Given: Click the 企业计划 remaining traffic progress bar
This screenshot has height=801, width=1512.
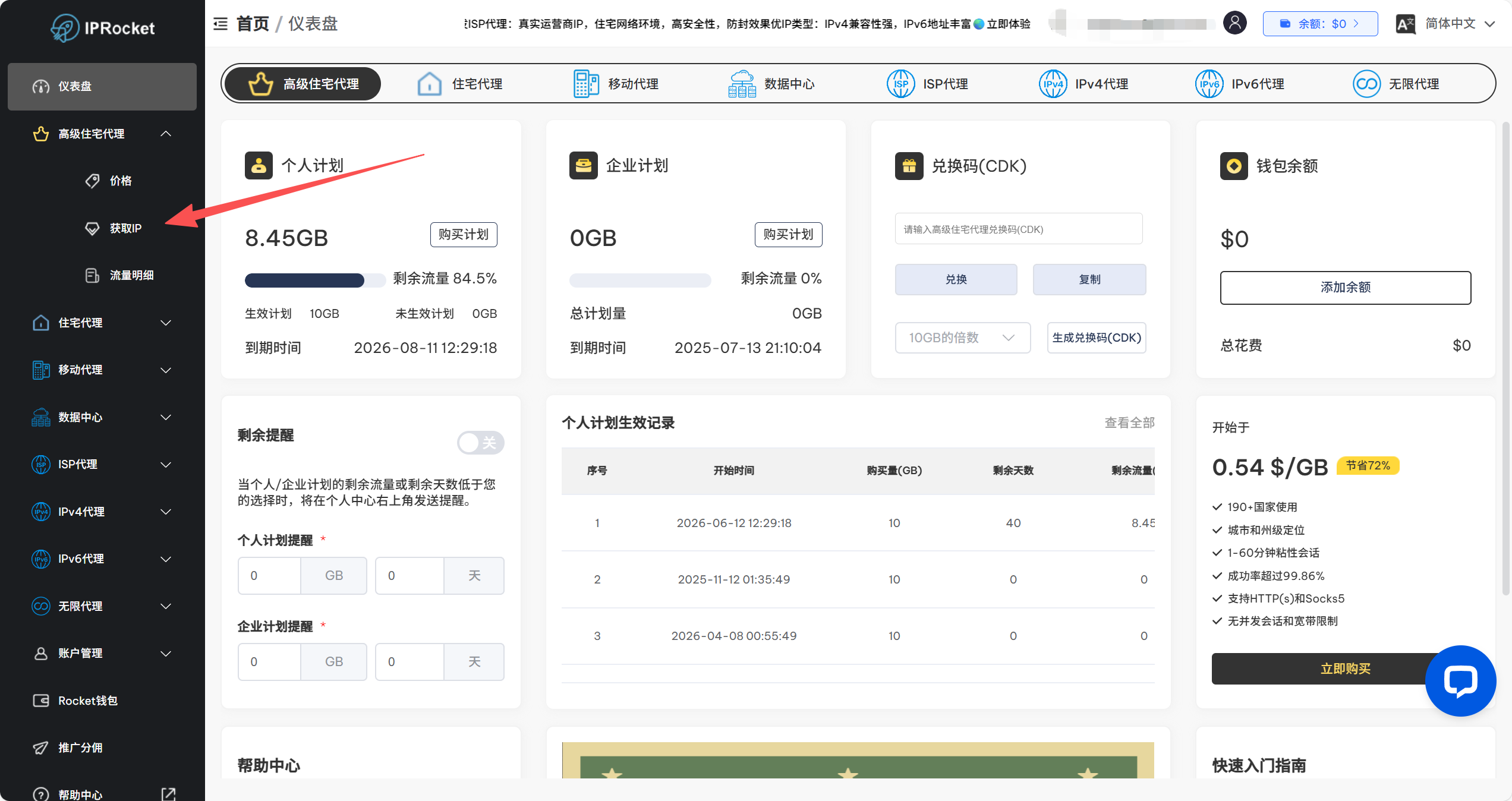Looking at the screenshot, I should (640, 280).
